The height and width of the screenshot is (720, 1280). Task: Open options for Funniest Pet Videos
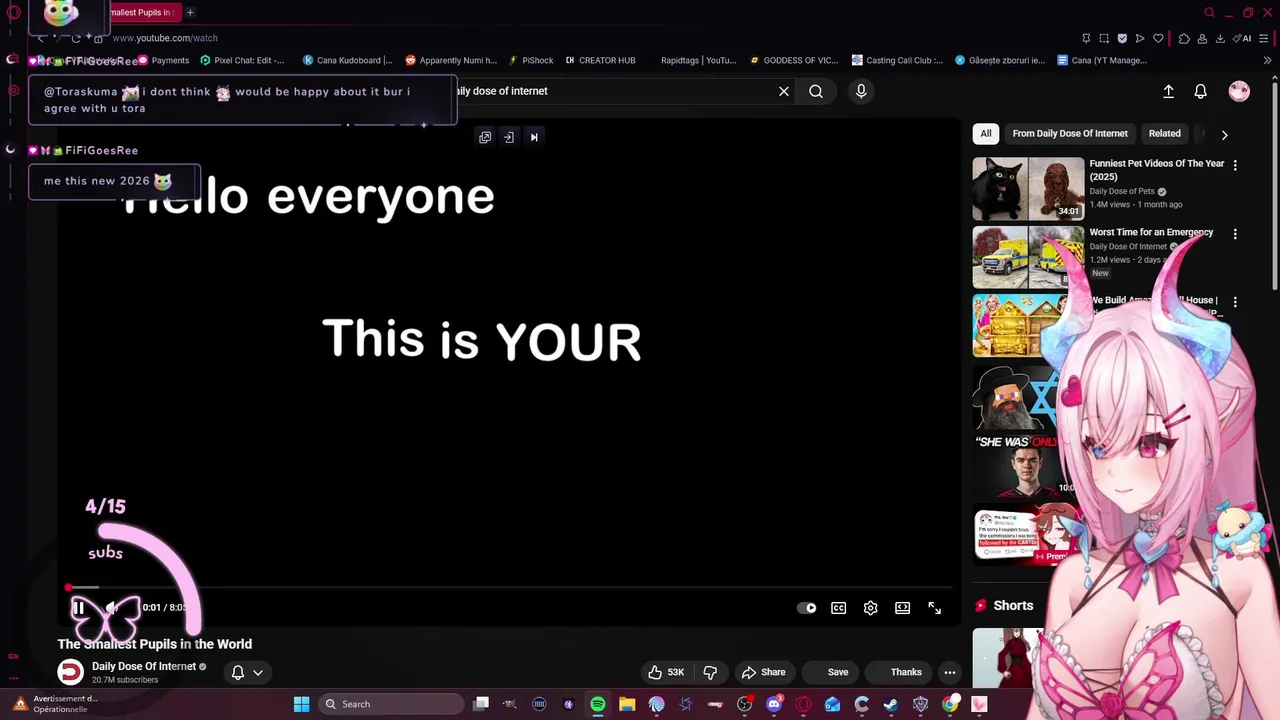tap(1235, 165)
